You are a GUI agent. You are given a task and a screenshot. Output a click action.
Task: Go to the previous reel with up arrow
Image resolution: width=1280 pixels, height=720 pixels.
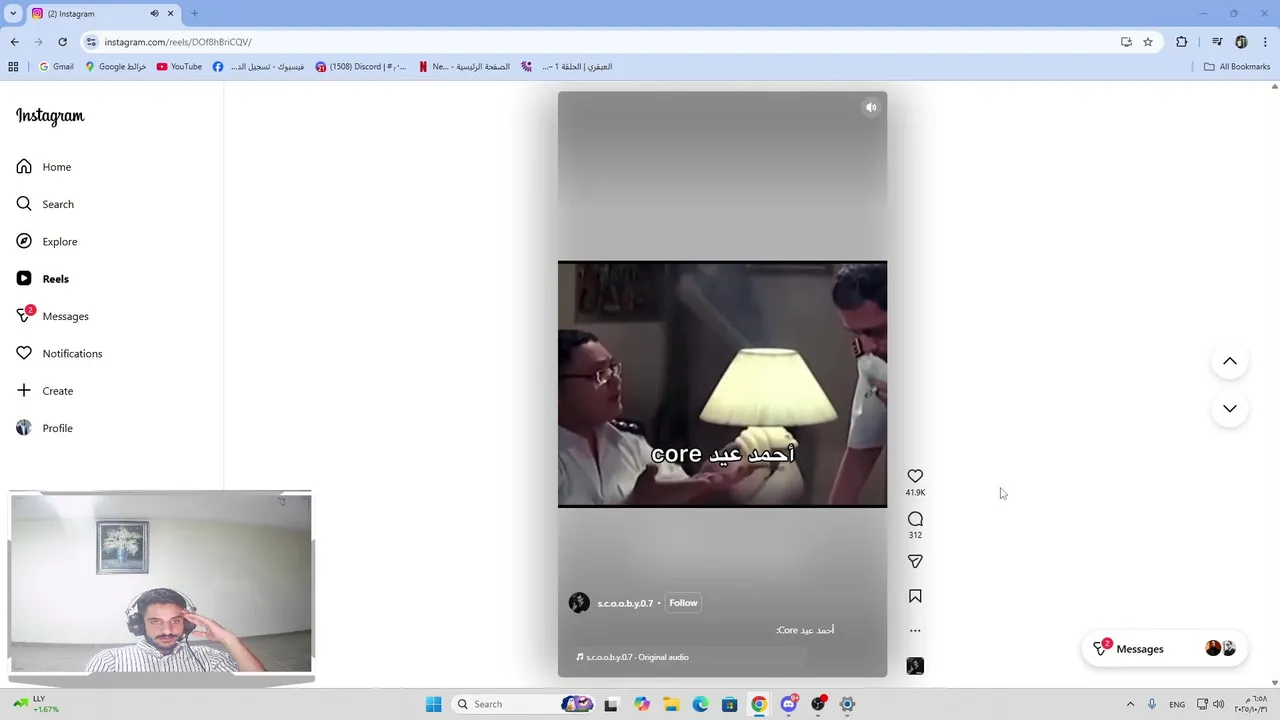click(1230, 361)
